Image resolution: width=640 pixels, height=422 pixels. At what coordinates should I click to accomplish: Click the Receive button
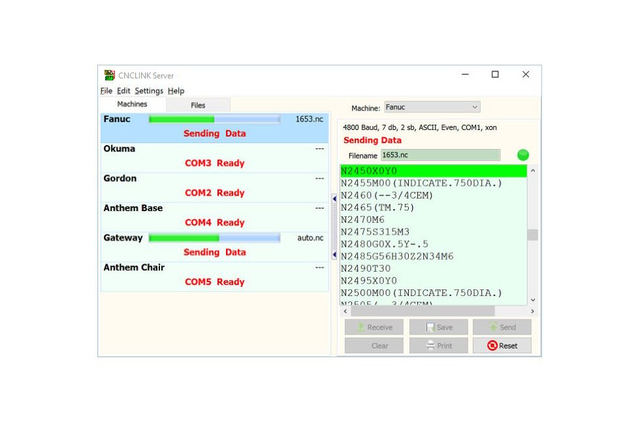pos(374,327)
